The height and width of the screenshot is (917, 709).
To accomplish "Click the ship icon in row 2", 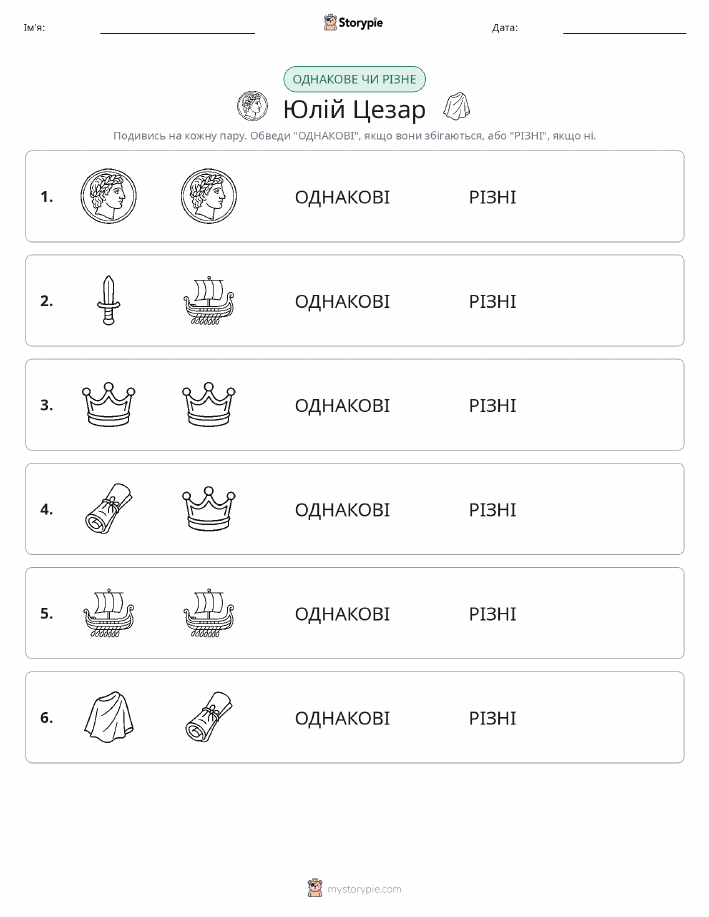I will click(x=209, y=300).
